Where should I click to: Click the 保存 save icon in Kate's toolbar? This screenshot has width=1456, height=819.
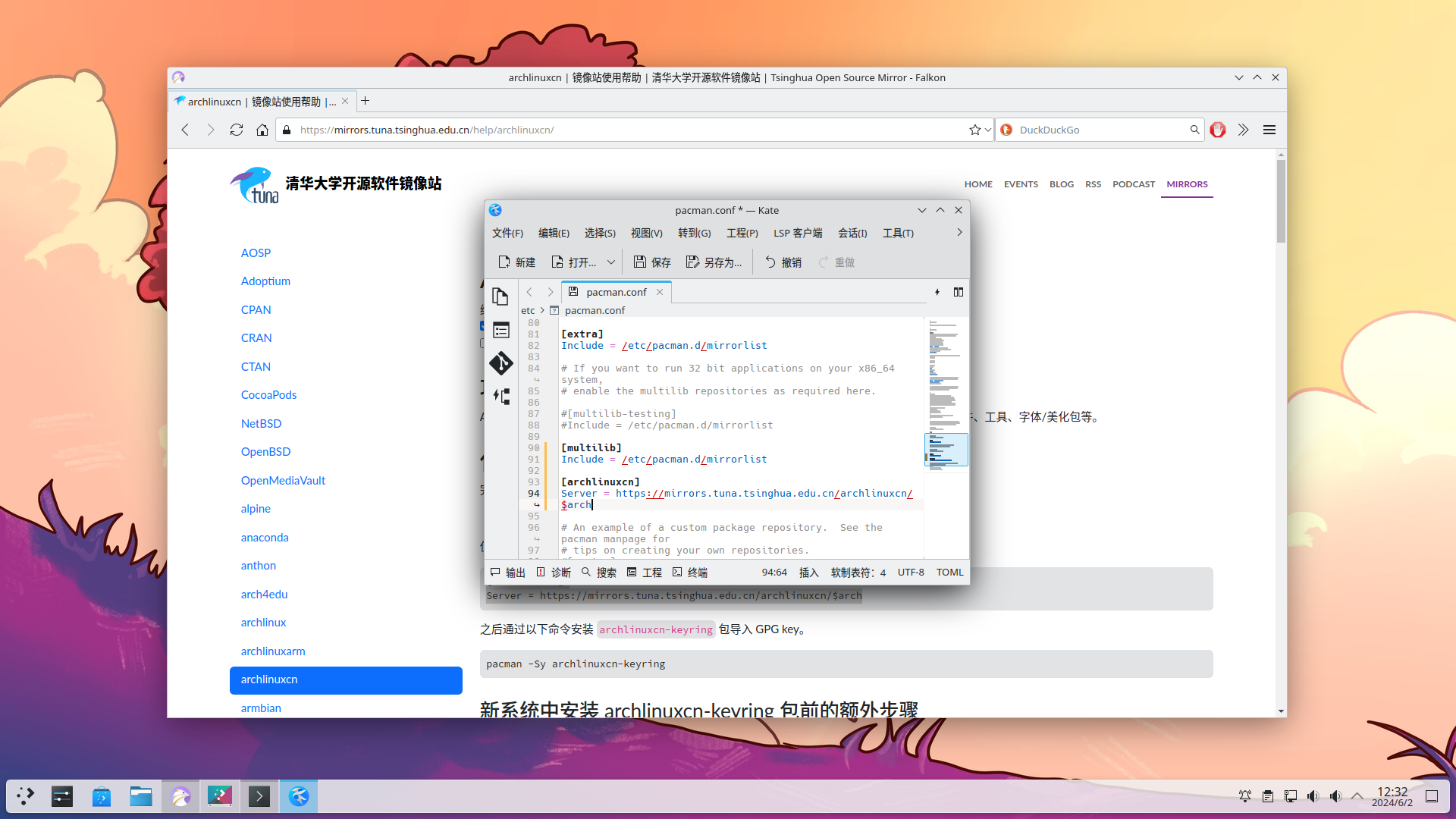(652, 262)
